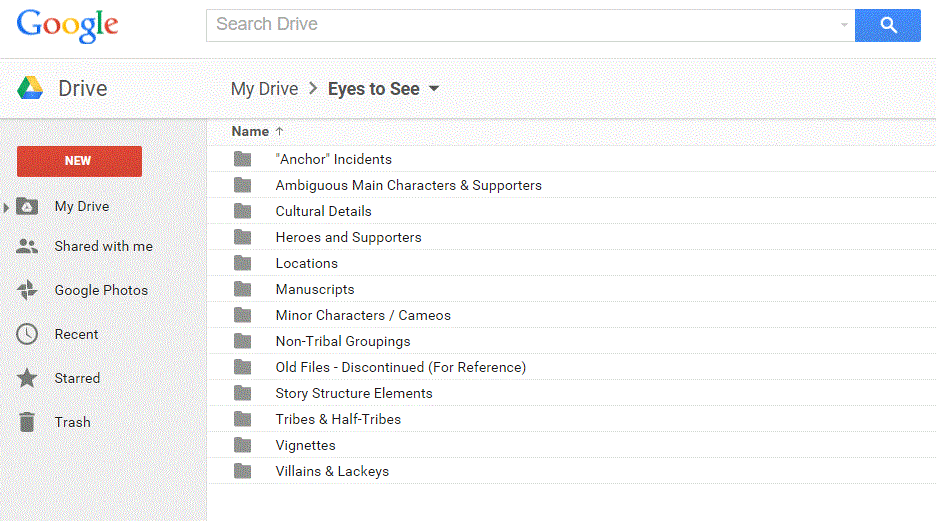Open Google Photos in sidebar
The image size is (936, 526).
click(x=101, y=290)
